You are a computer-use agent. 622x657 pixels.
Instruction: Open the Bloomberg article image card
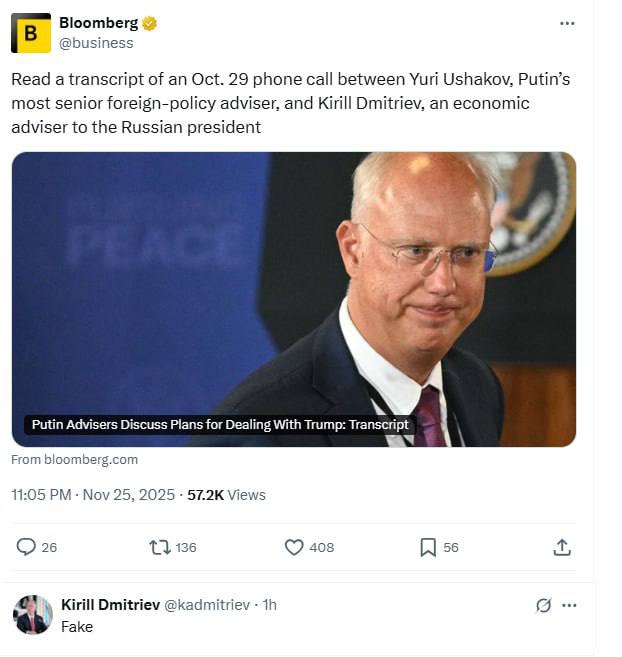click(294, 290)
